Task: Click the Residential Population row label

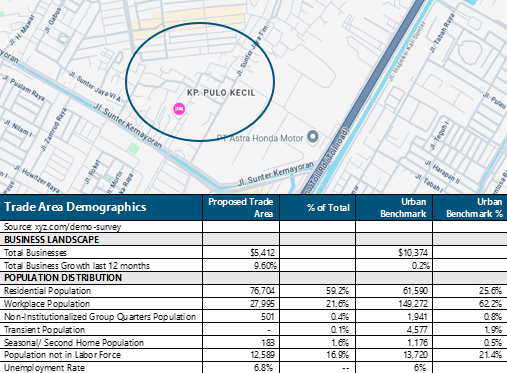Action: pos(47,291)
